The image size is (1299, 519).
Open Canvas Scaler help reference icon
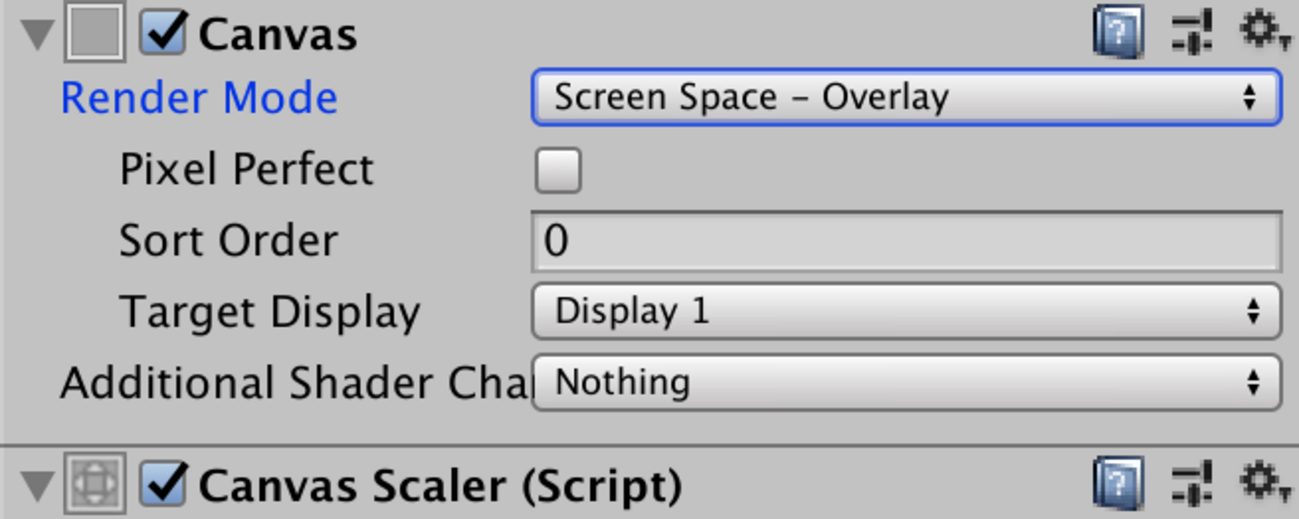[x=1118, y=485]
